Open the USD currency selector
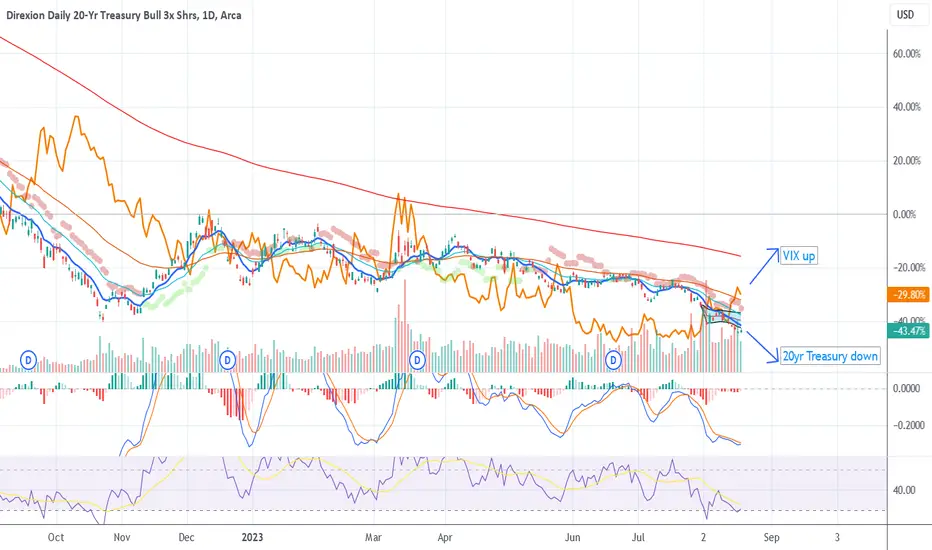The width and height of the screenshot is (932, 550). coord(905,14)
